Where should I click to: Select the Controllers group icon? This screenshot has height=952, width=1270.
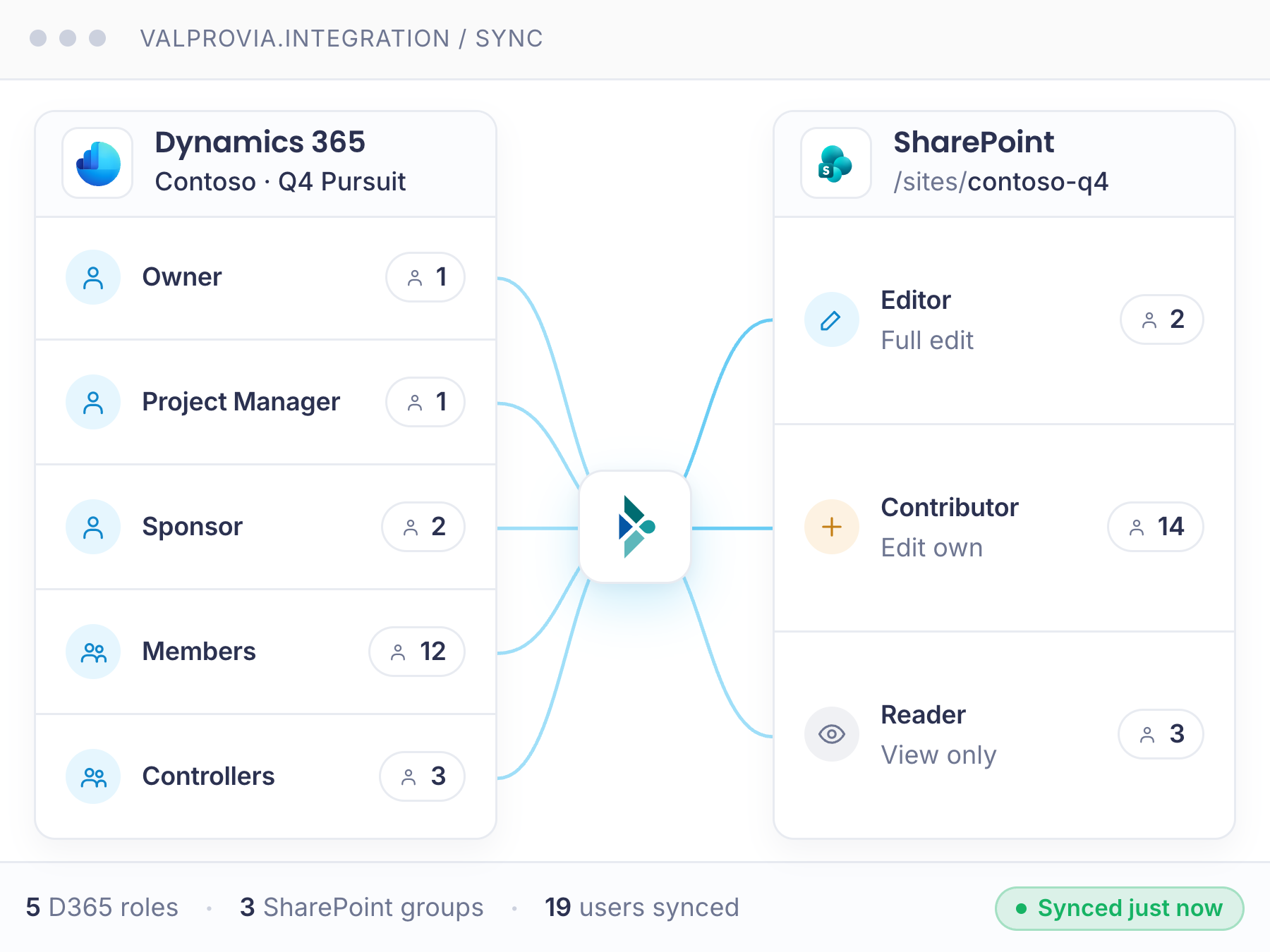(93, 776)
